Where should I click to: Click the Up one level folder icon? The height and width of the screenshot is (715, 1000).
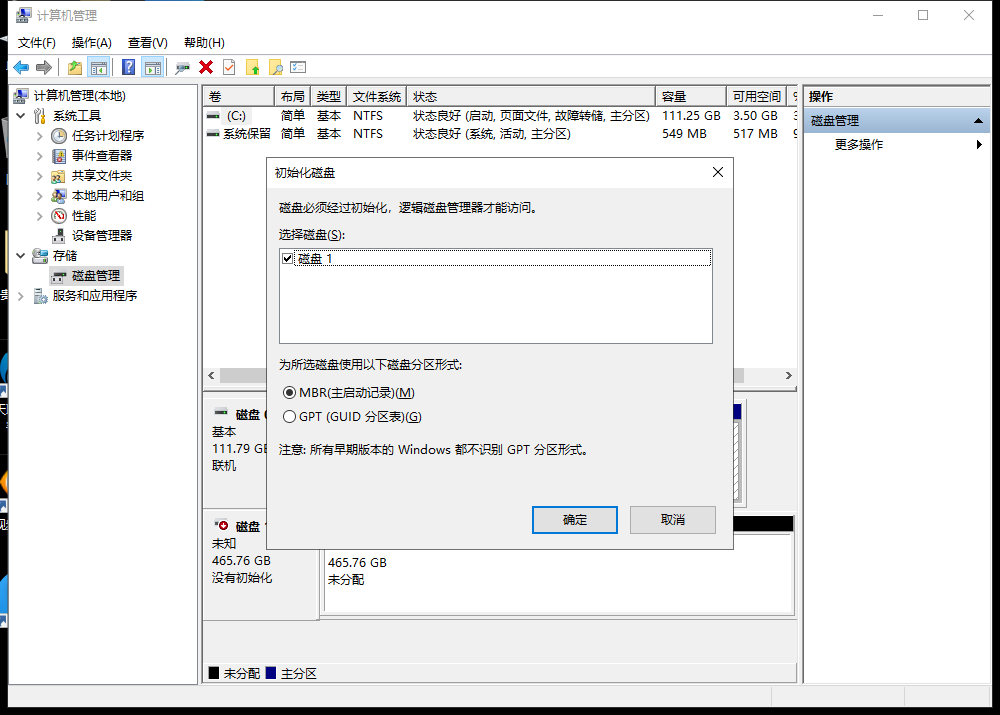pos(75,67)
